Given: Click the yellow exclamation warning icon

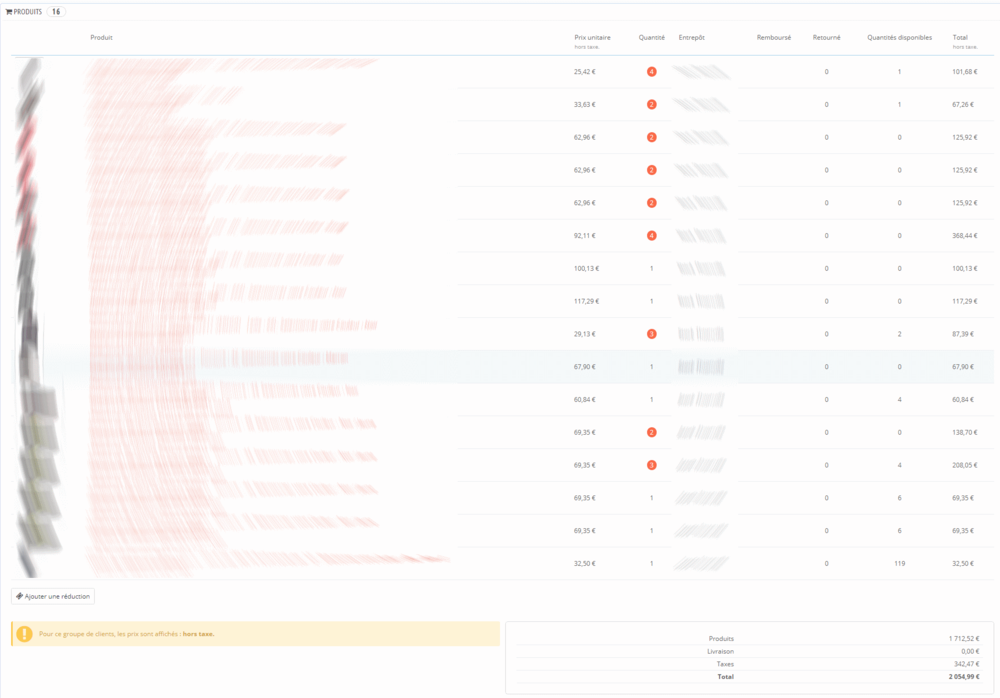Looking at the screenshot, I should tap(24, 634).
